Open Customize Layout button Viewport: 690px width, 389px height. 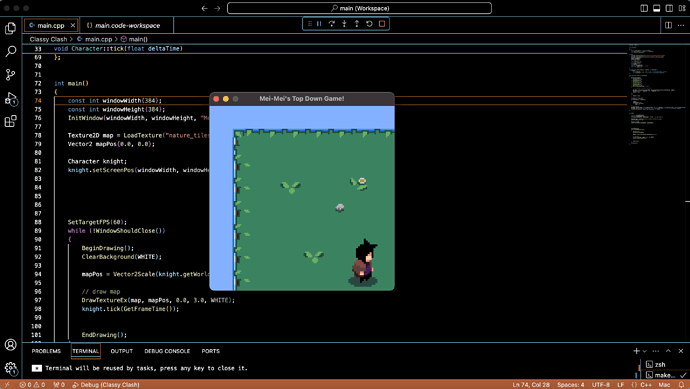pos(682,8)
